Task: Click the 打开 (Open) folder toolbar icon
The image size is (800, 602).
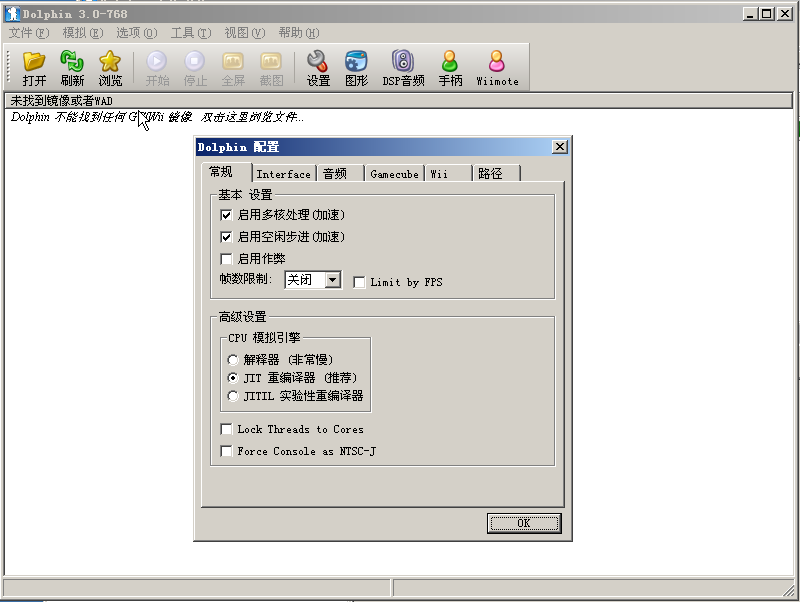Action: (x=34, y=68)
